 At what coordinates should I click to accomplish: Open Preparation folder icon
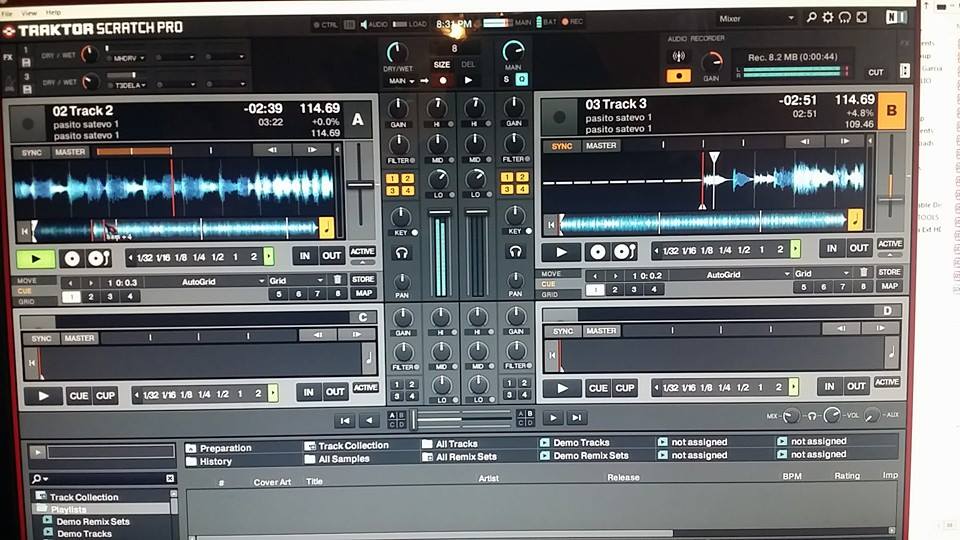191,448
